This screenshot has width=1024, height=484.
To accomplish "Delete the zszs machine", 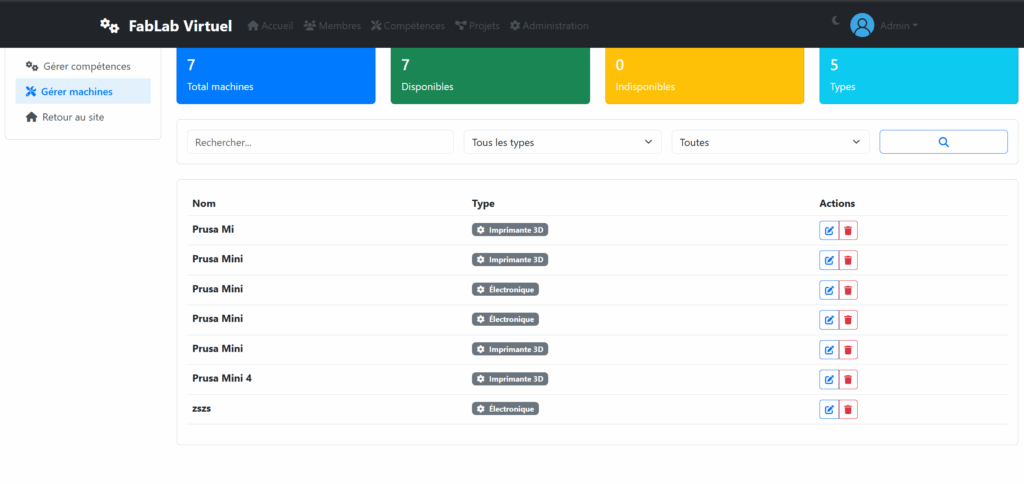I will coord(848,410).
